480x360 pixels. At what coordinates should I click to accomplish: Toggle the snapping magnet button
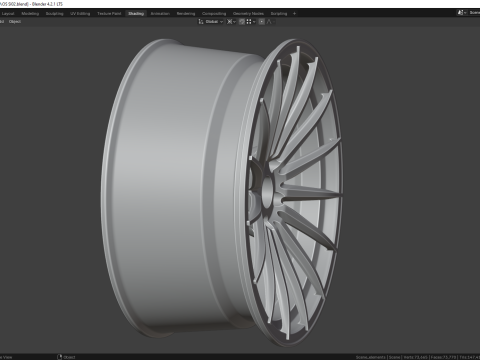(x=242, y=22)
